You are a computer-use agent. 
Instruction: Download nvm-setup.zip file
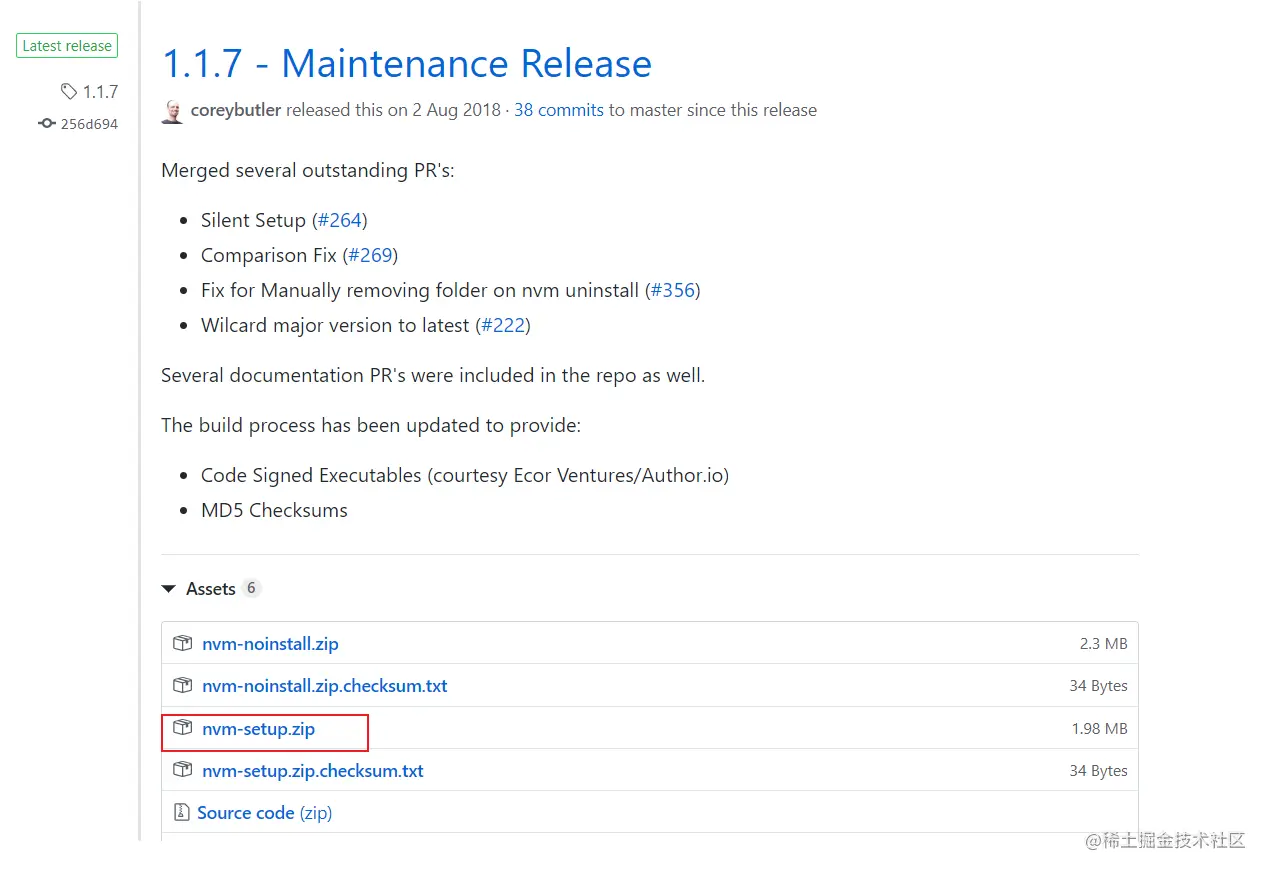pos(258,729)
